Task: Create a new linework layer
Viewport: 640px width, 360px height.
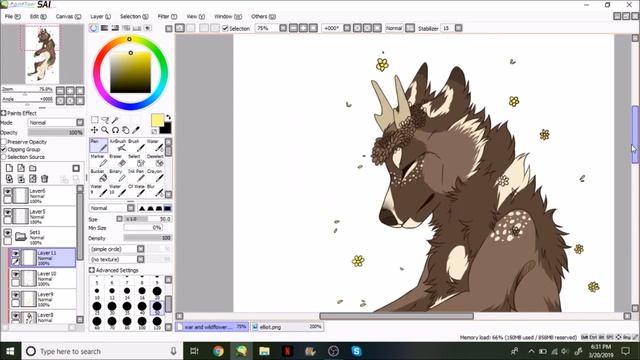Action: tap(21, 168)
